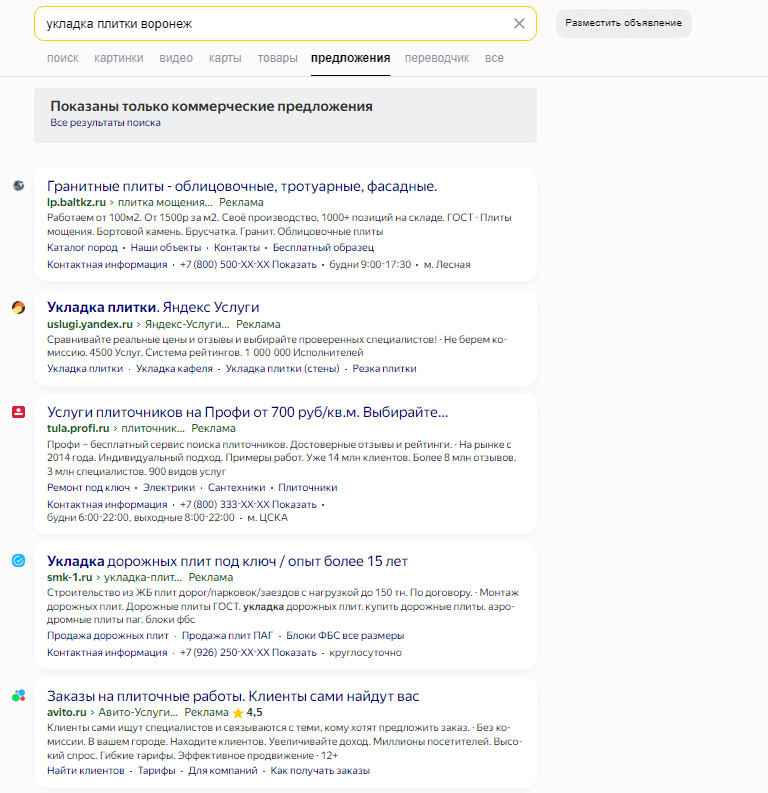Image resolution: width=768 pixels, height=793 pixels.
Task: Click the red Profi favicon
Action: (x=19, y=412)
